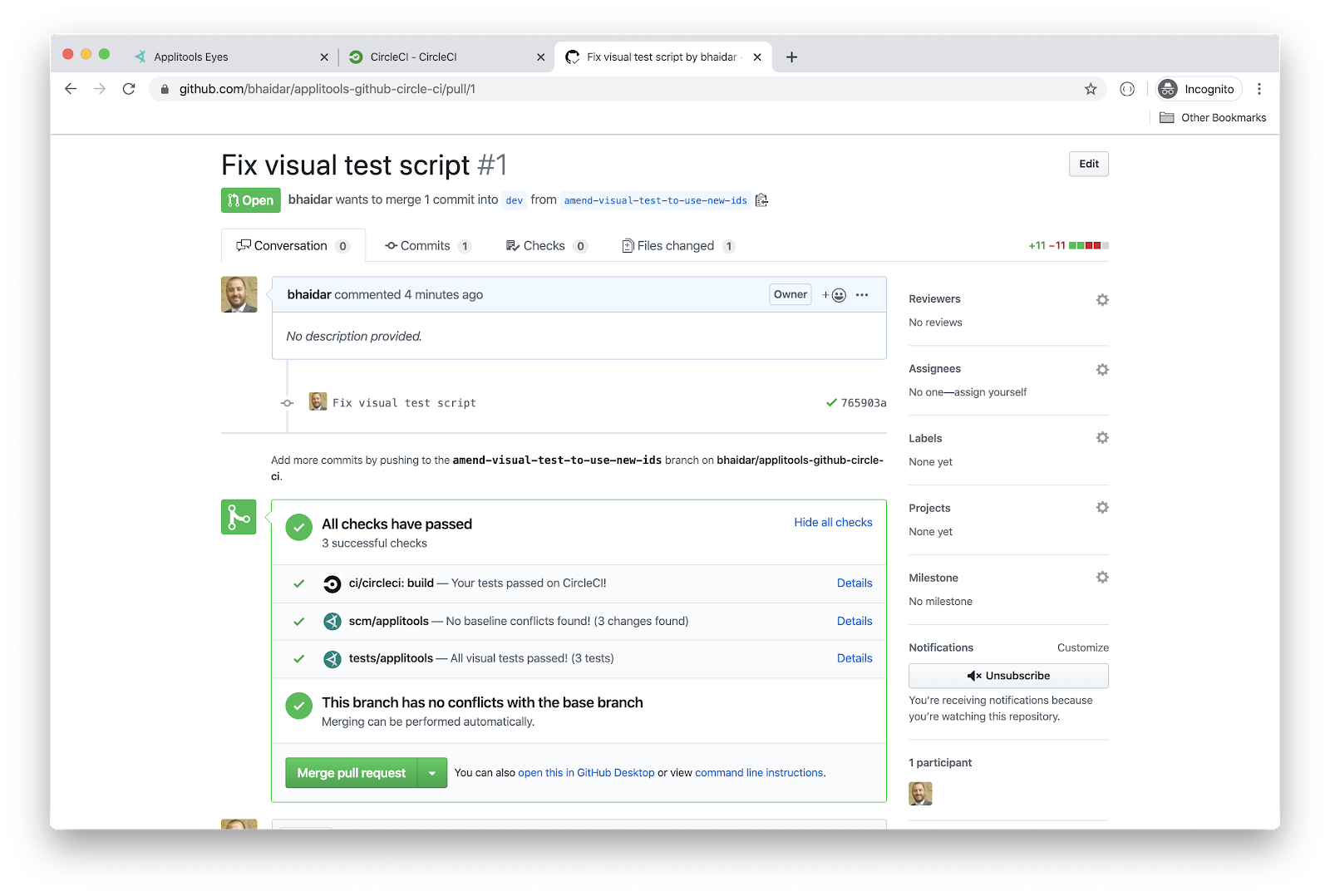Viewport: 1330px width, 896px height.
Task: Open Chrome's three-dot browser menu
Action: (x=1259, y=89)
